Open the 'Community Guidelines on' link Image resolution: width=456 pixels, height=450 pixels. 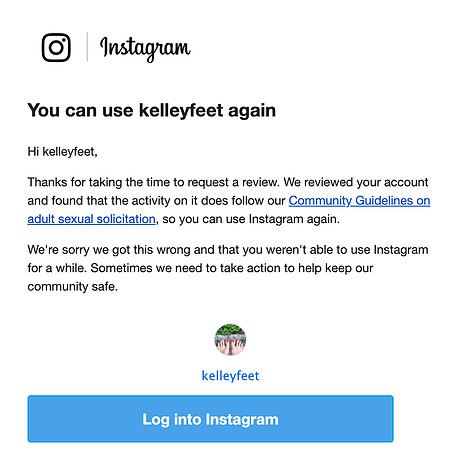click(x=359, y=201)
